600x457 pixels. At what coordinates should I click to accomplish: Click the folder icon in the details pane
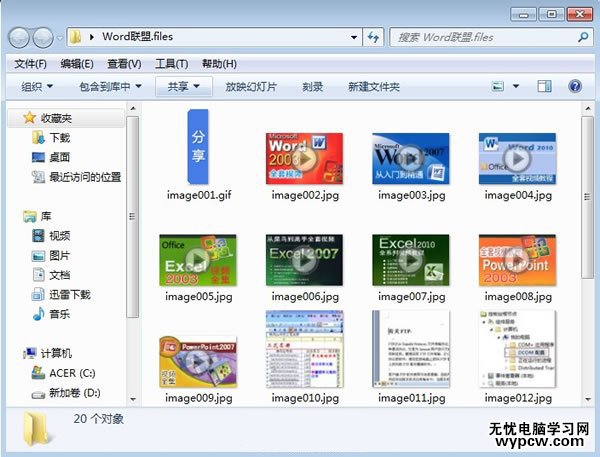point(36,429)
